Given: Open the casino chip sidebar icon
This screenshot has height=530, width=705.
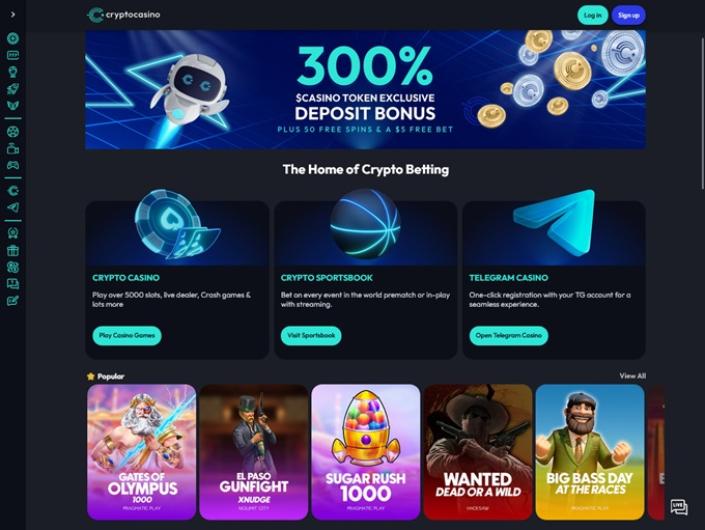Looking at the screenshot, I should pyautogui.click(x=13, y=38).
